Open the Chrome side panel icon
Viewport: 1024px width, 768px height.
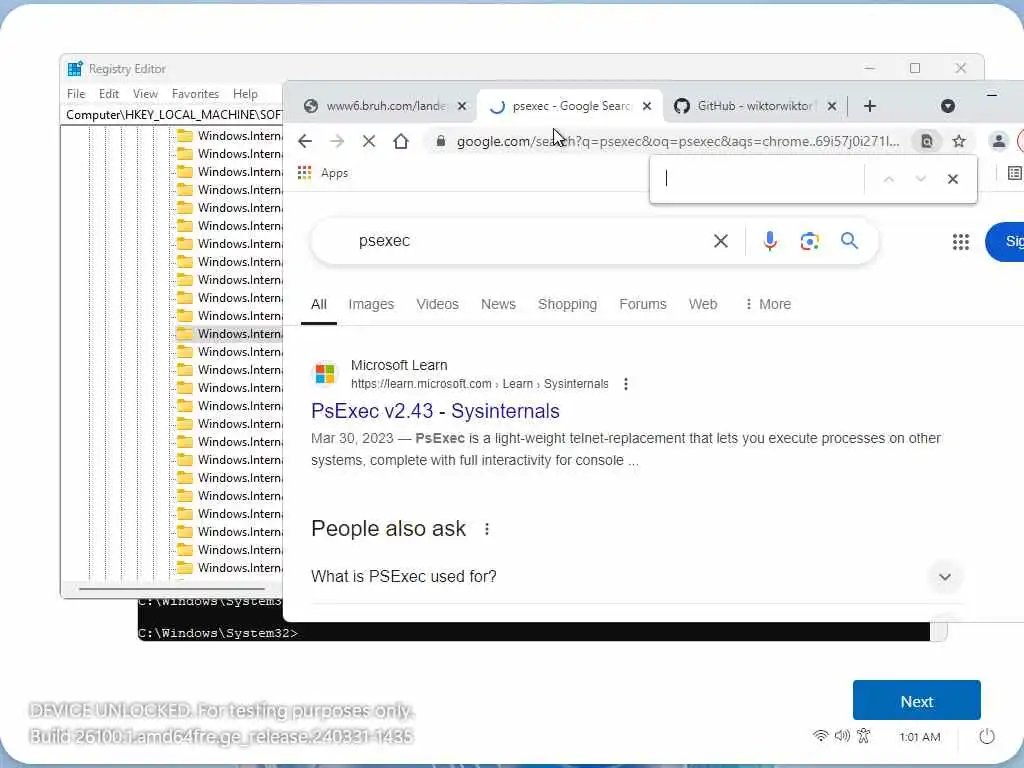click(x=1014, y=173)
